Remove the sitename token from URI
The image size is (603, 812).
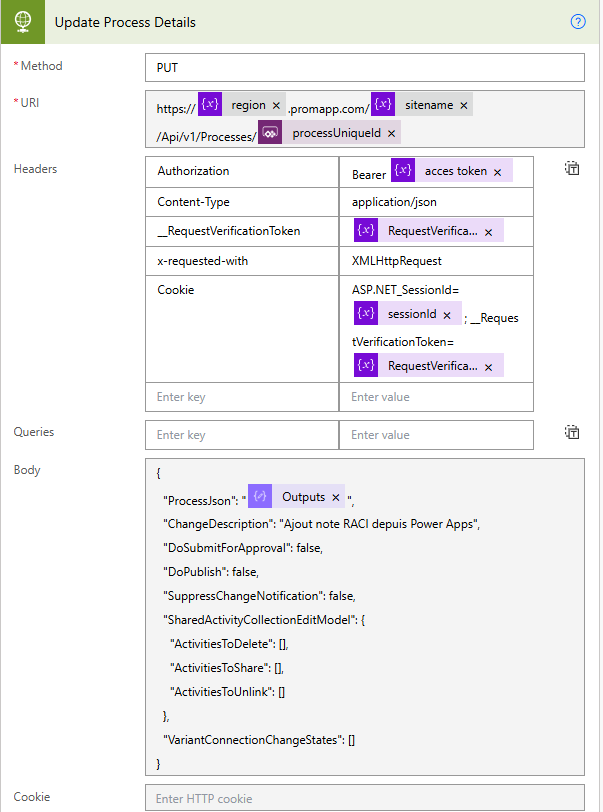pos(464,105)
